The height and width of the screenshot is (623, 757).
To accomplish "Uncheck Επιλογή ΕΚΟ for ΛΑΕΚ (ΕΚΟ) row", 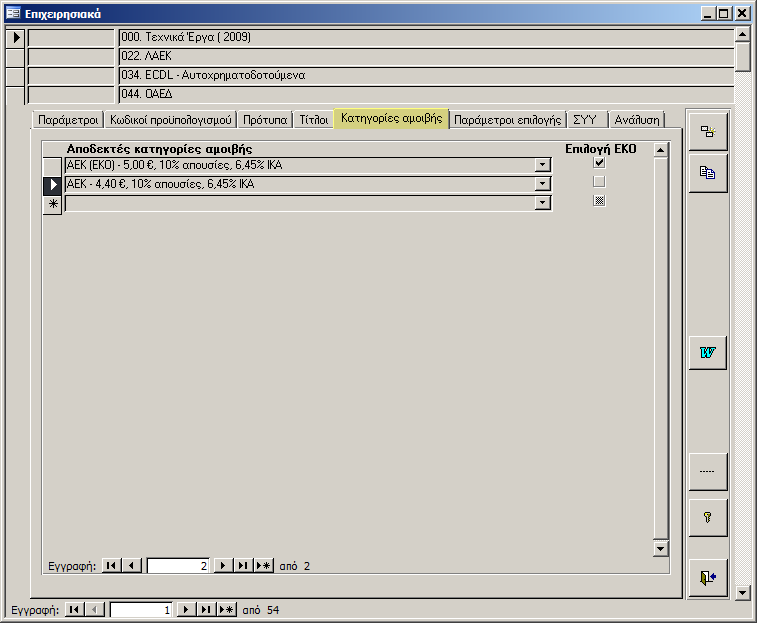I will tap(599, 163).
